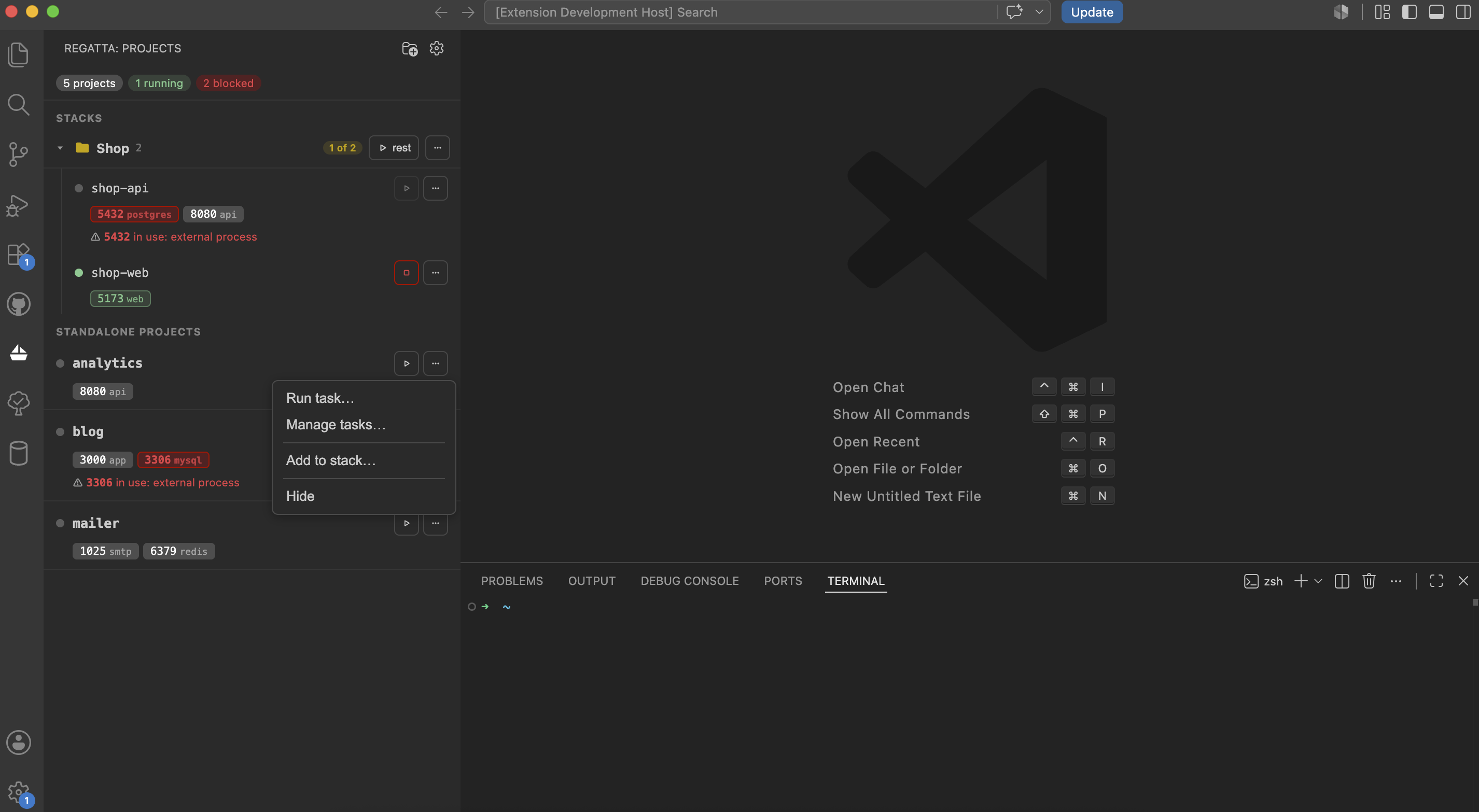Maximize the terminal panel size
Image resolution: width=1479 pixels, height=812 pixels.
pyautogui.click(x=1436, y=581)
